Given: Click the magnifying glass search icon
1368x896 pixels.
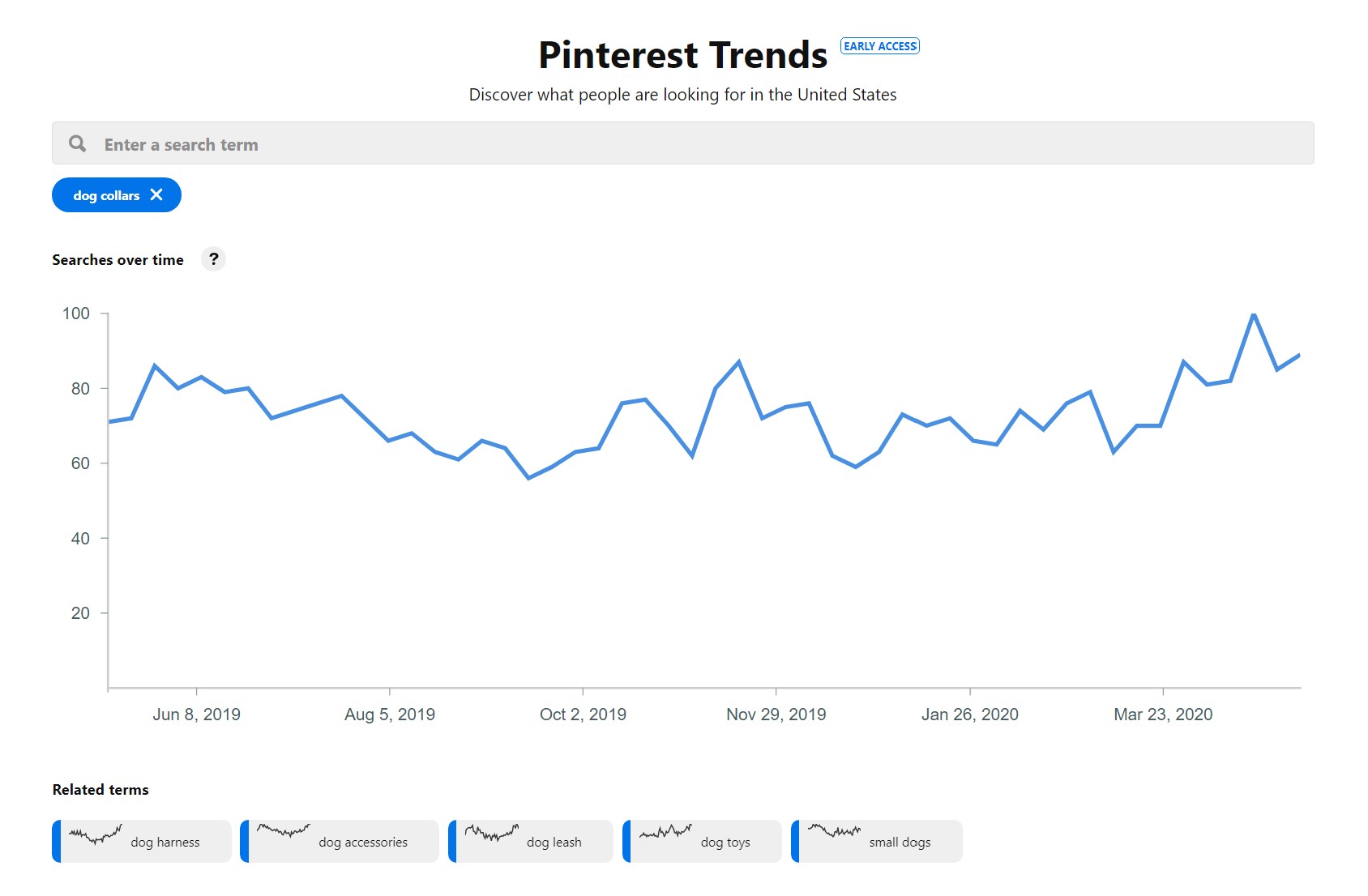Looking at the screenshot, I should click(x=78, y=143).
